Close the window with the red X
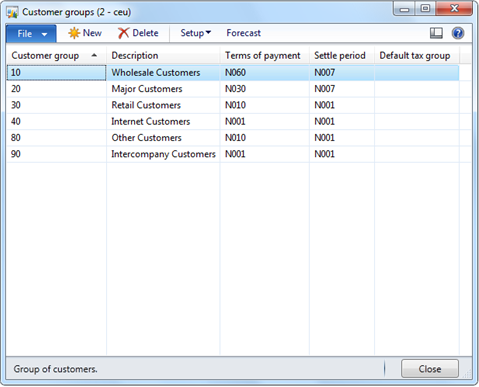Screen dimensions: 479x387 point(454,9)
